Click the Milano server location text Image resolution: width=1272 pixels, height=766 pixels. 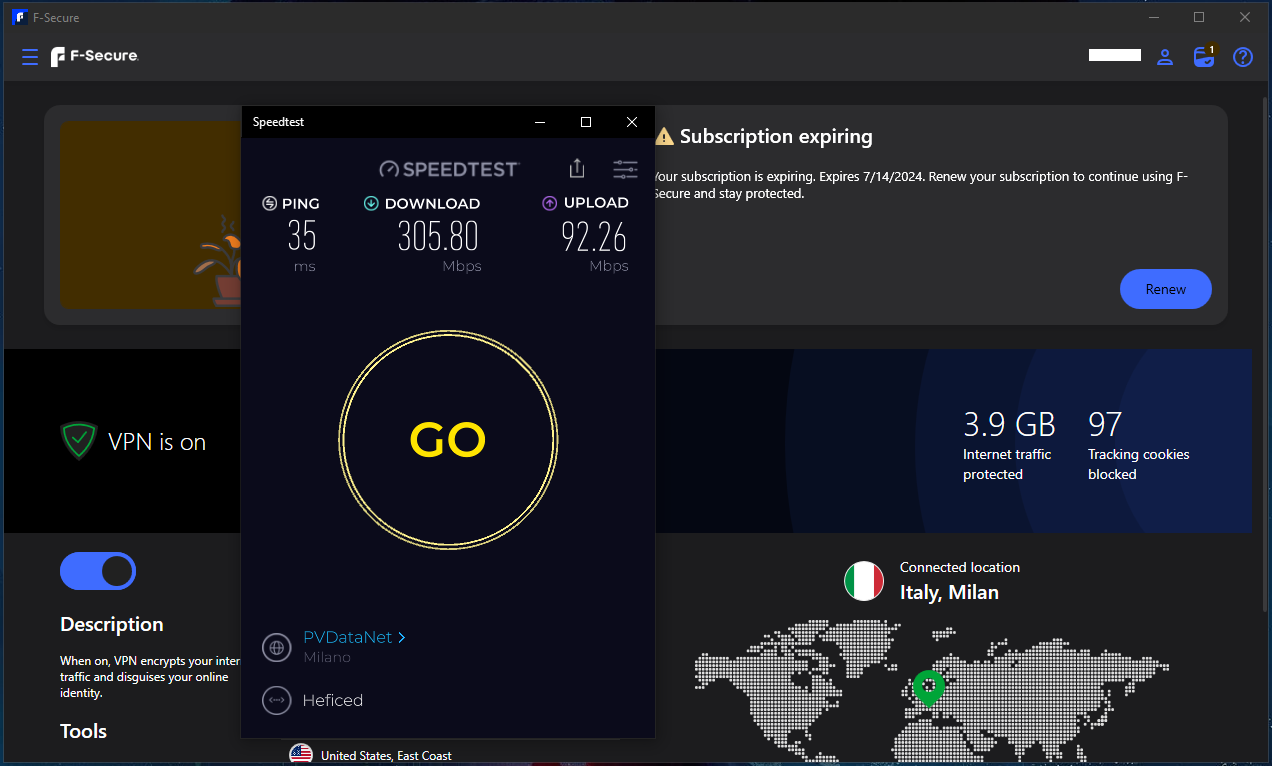coord(327,657)
